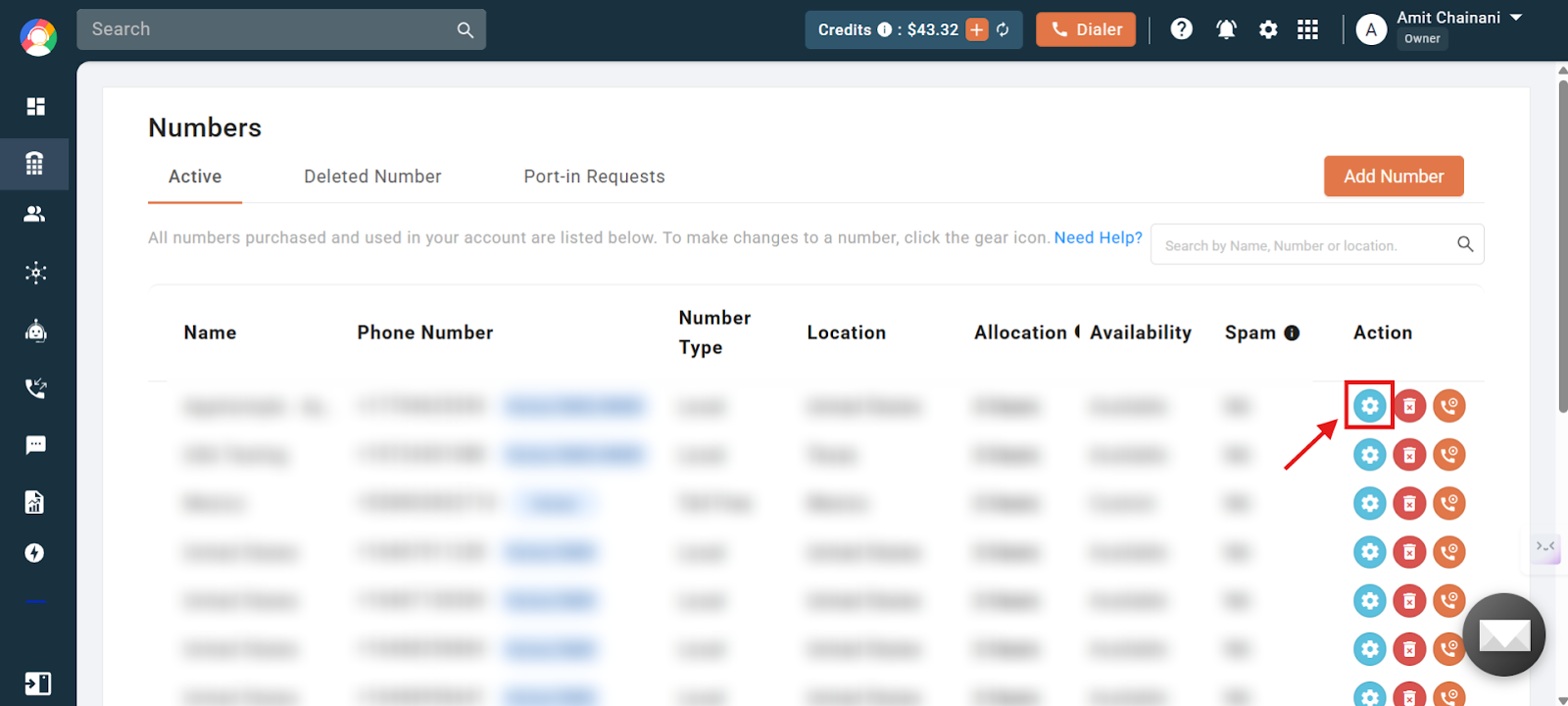Click the call forwarding icon in the first row
Screen dimensions: 1568x706
1449,405
